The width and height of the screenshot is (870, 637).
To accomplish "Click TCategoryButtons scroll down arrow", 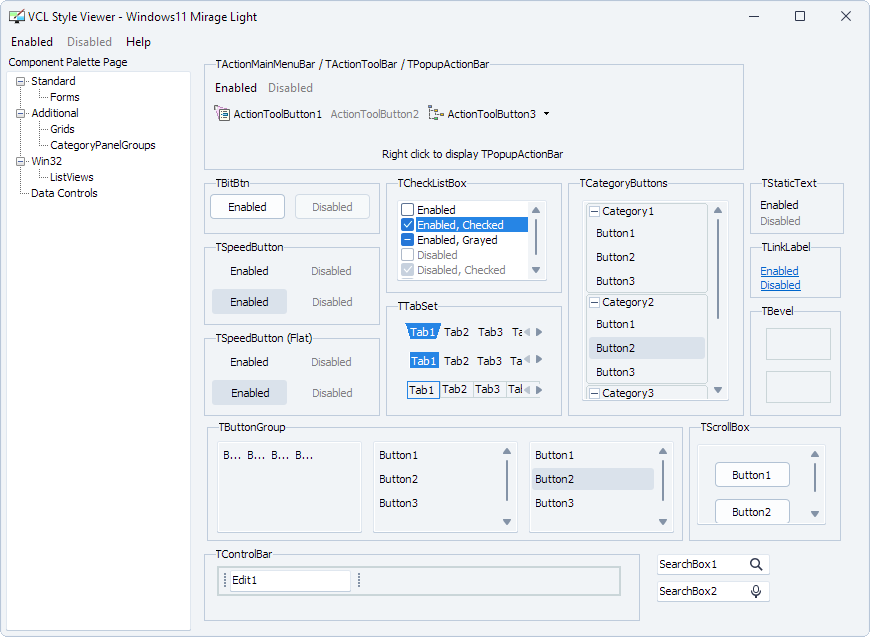I will [x=718, y=390].
